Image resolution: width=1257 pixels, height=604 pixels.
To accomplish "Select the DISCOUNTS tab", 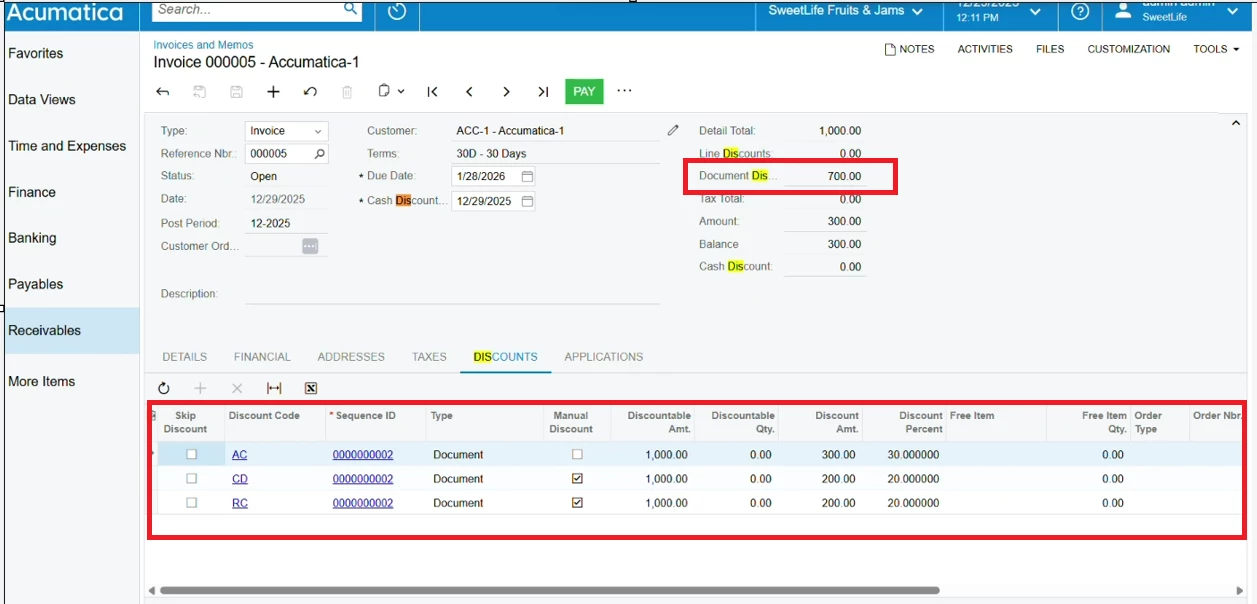I will point(505,357).
